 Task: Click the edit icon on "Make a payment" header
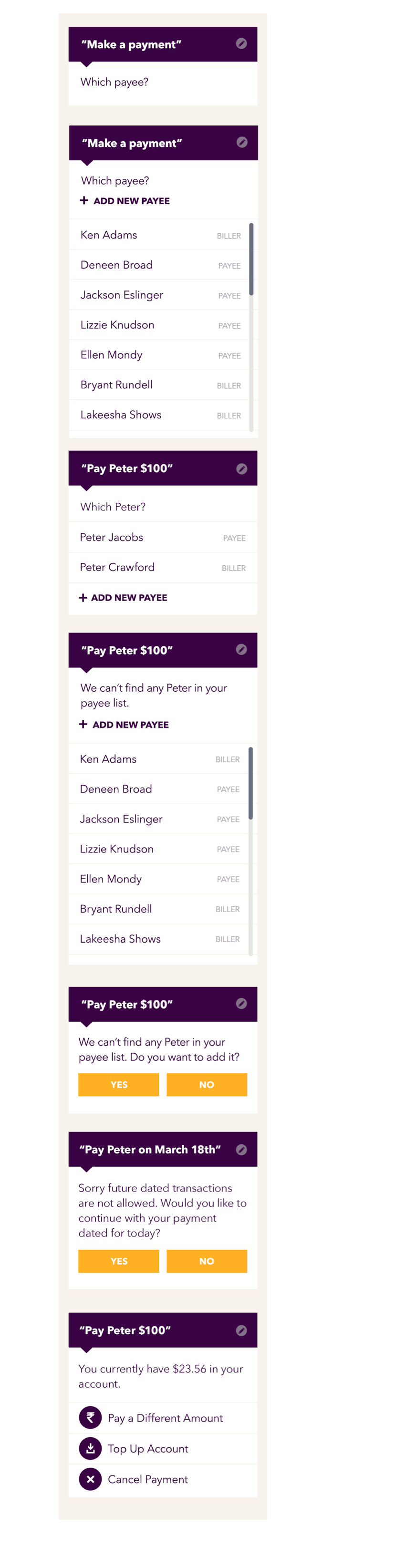tap(242, 44)
